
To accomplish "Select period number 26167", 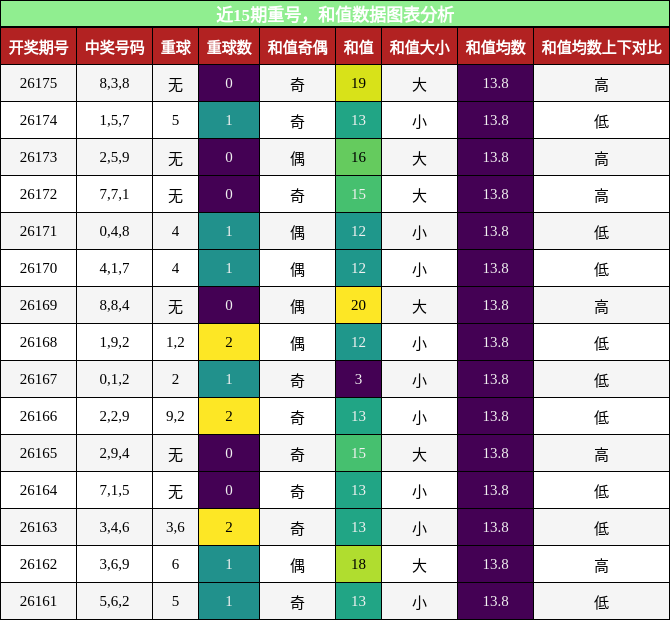I will pos(38,379).
